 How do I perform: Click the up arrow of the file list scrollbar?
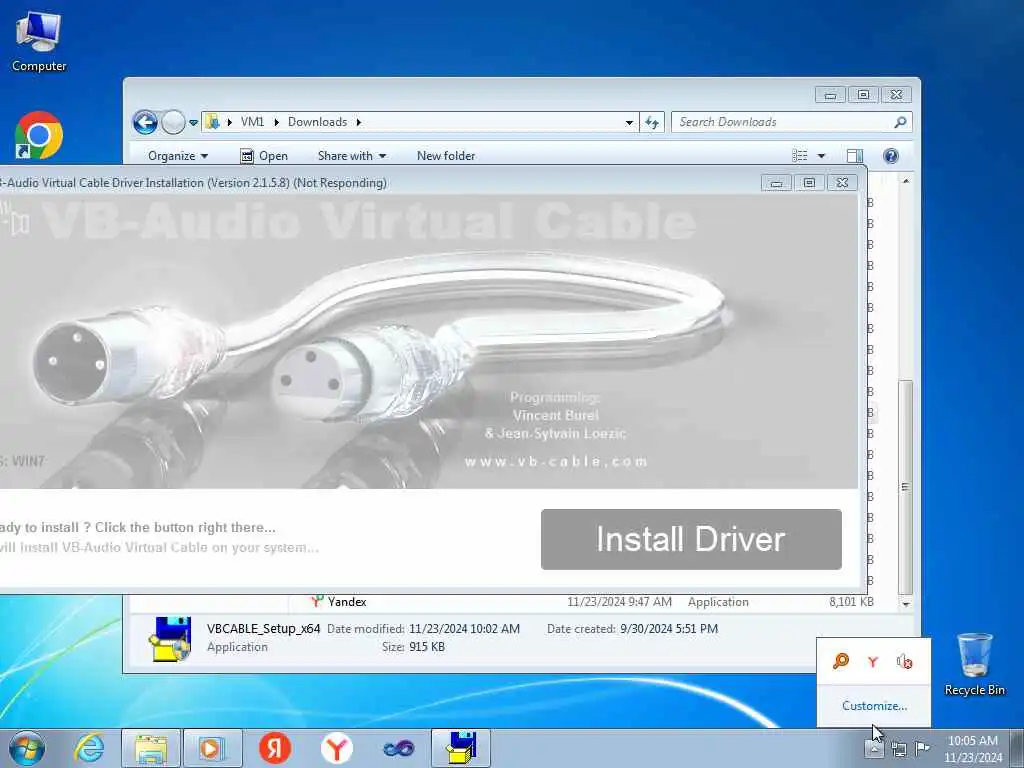(x=906, y=181)
